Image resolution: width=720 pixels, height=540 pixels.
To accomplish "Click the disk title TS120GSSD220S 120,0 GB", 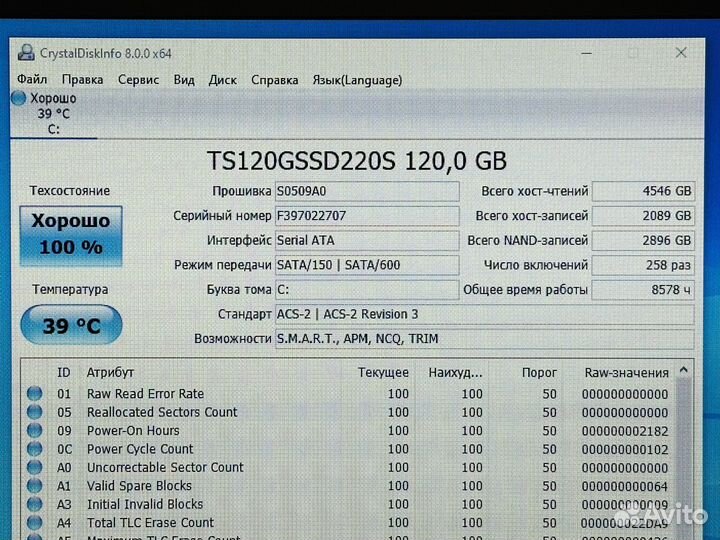I will pyautogui.click(x=357, y=161).
